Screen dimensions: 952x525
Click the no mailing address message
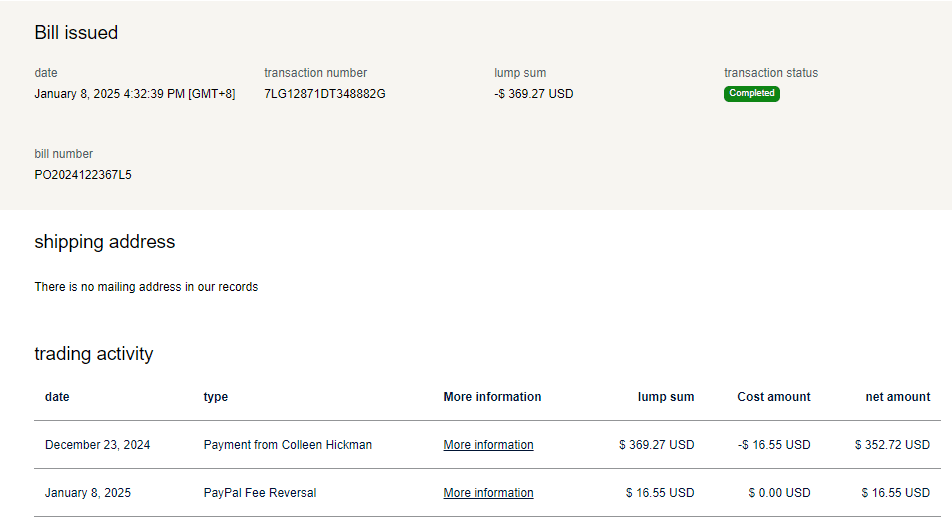pos(146,287)
